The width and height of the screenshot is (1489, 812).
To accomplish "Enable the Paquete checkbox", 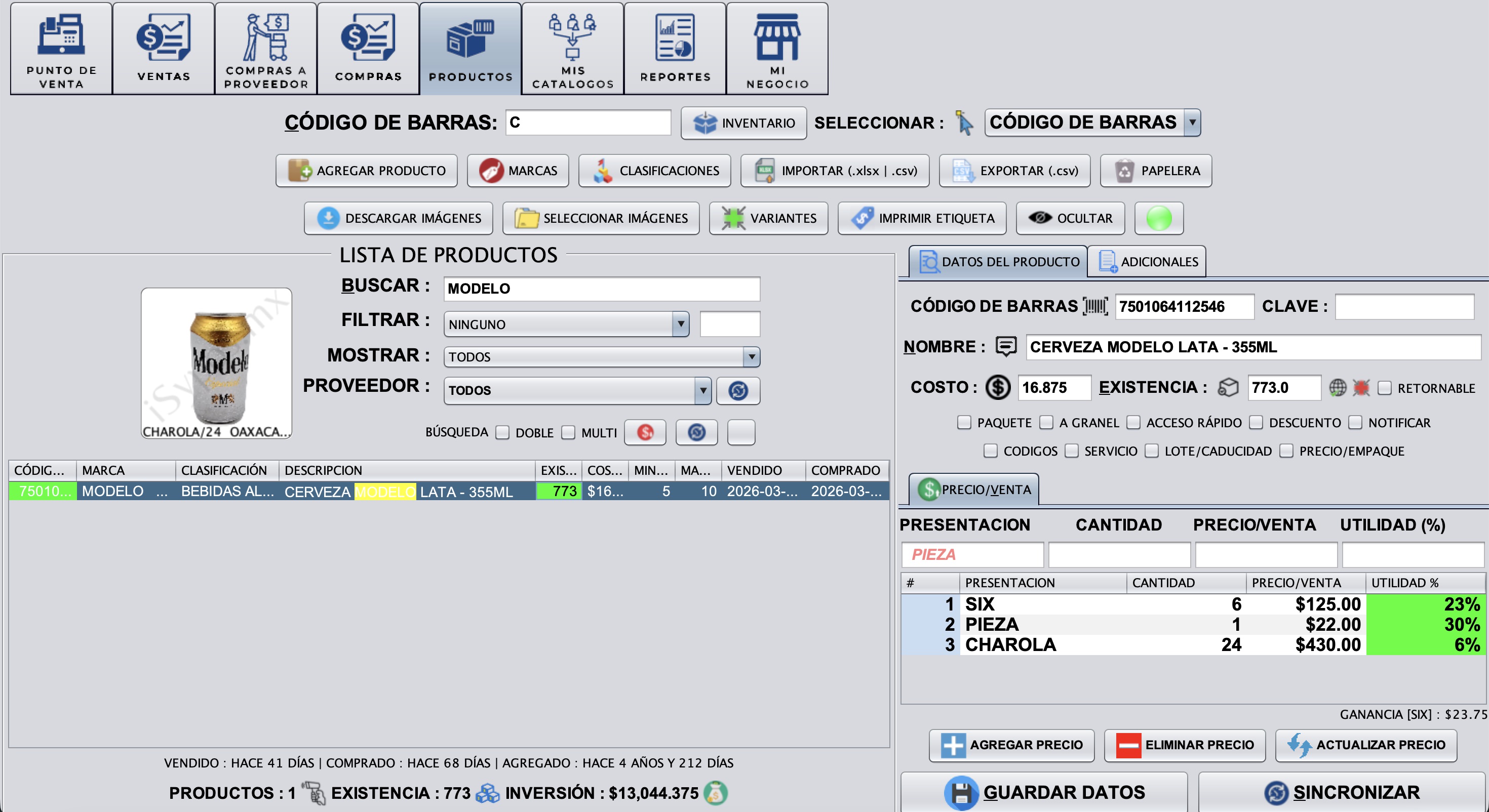I will pyautogui.click(x=964, y=423).
